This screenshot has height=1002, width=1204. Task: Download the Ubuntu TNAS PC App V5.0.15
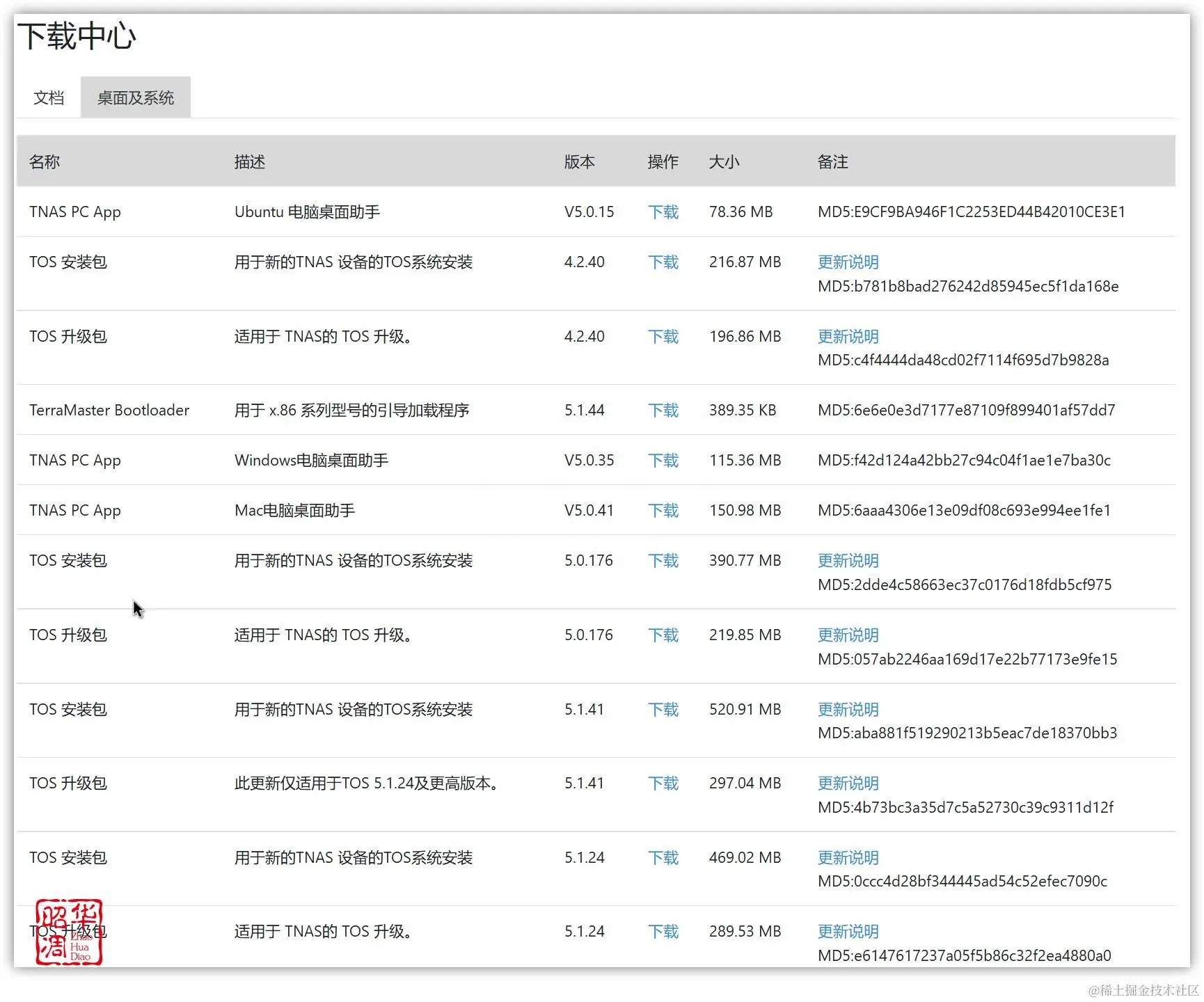[663, 212]
